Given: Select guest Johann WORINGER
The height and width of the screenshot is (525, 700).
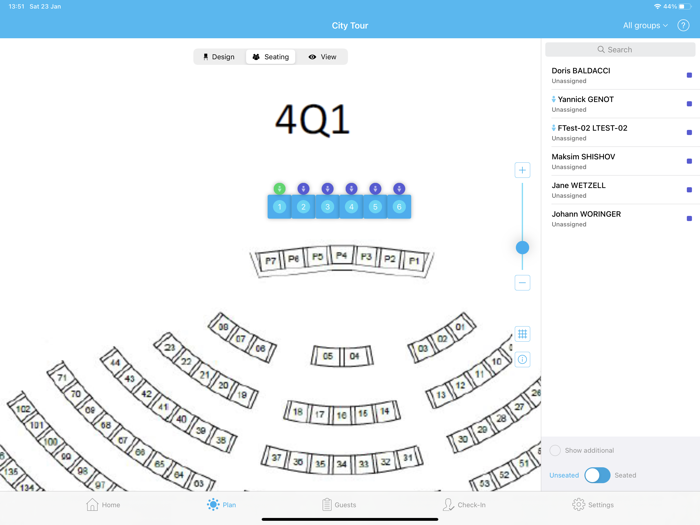Looking at the screenshot, I should point(620,218).
